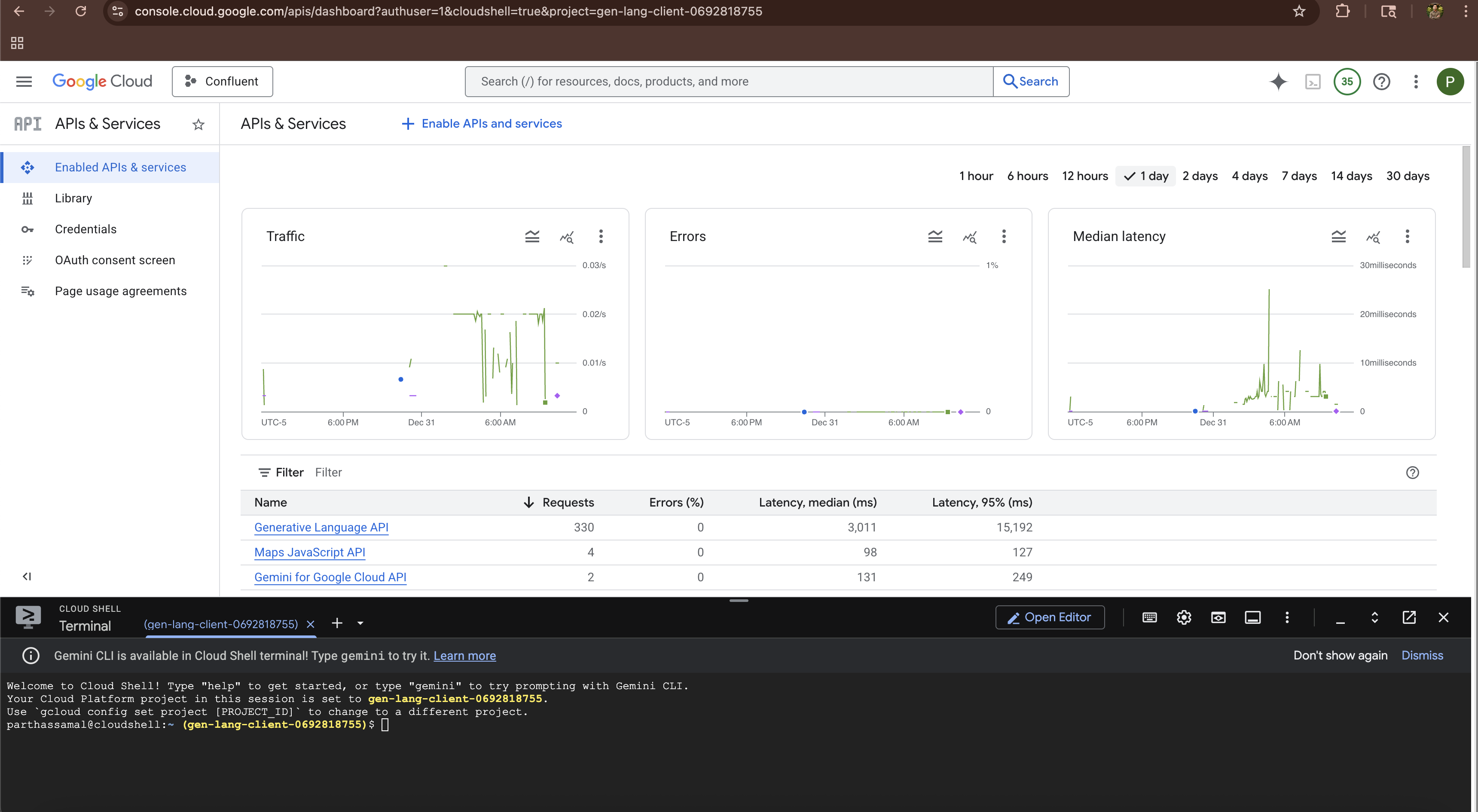This screenshot has height=812, width=1478.
Task: Click Enable APIs and services
Action: point(481,123)
